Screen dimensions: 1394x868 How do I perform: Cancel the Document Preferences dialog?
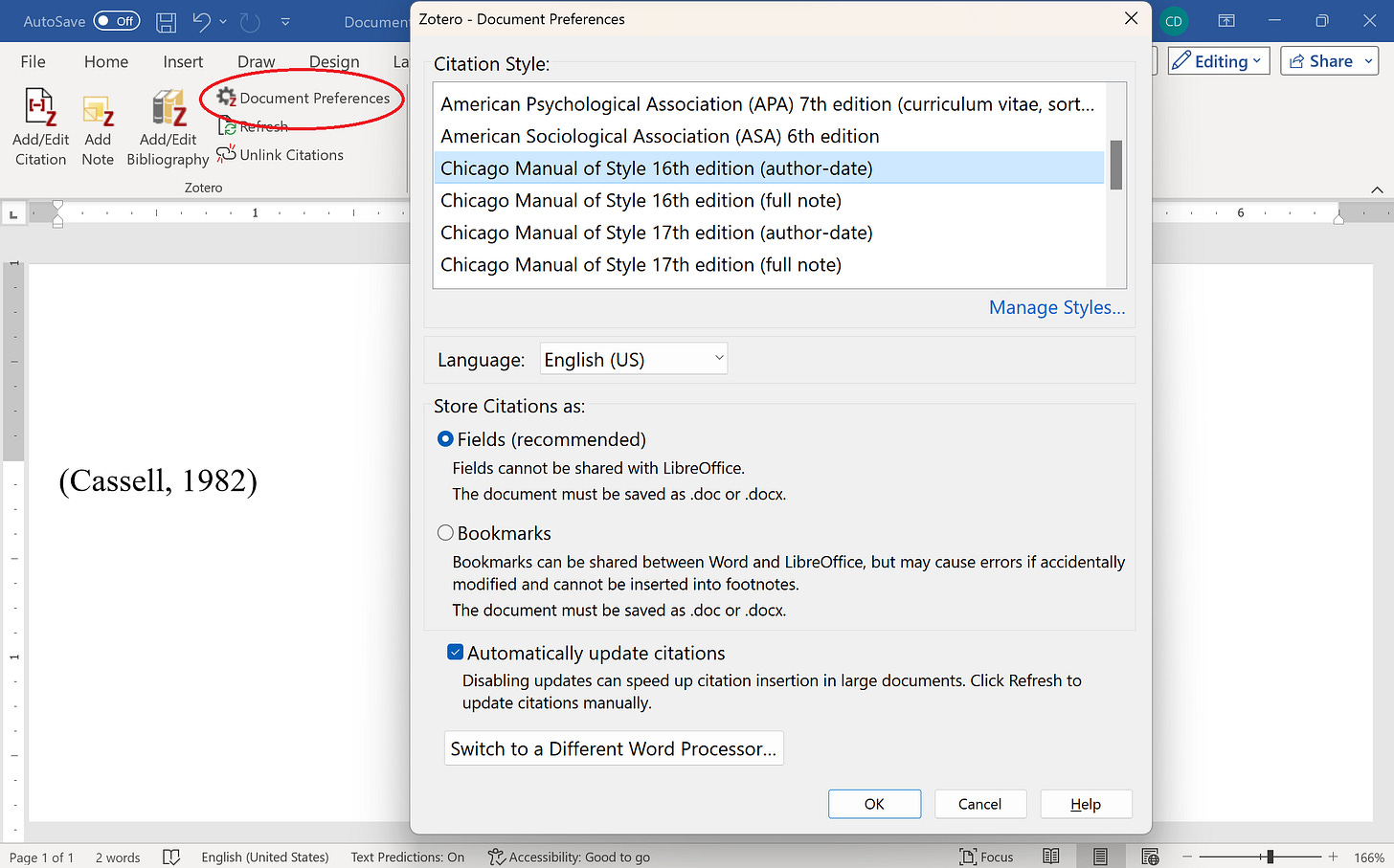(979, 804)
